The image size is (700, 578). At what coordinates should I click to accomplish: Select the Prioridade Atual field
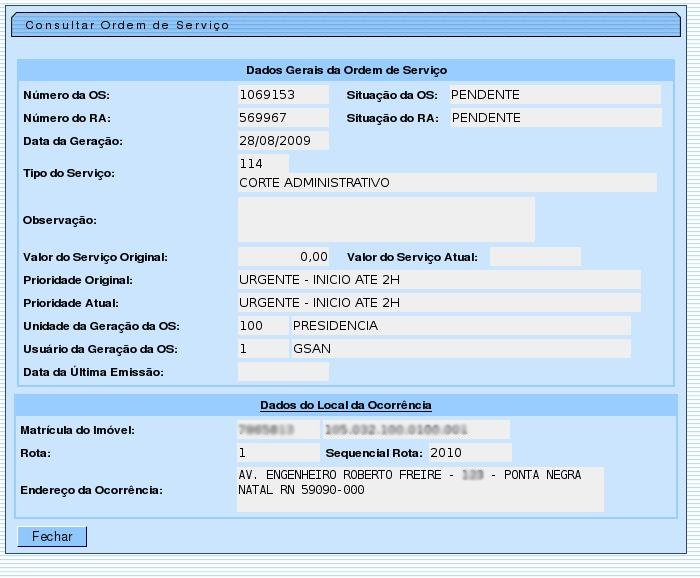point(439,303)
